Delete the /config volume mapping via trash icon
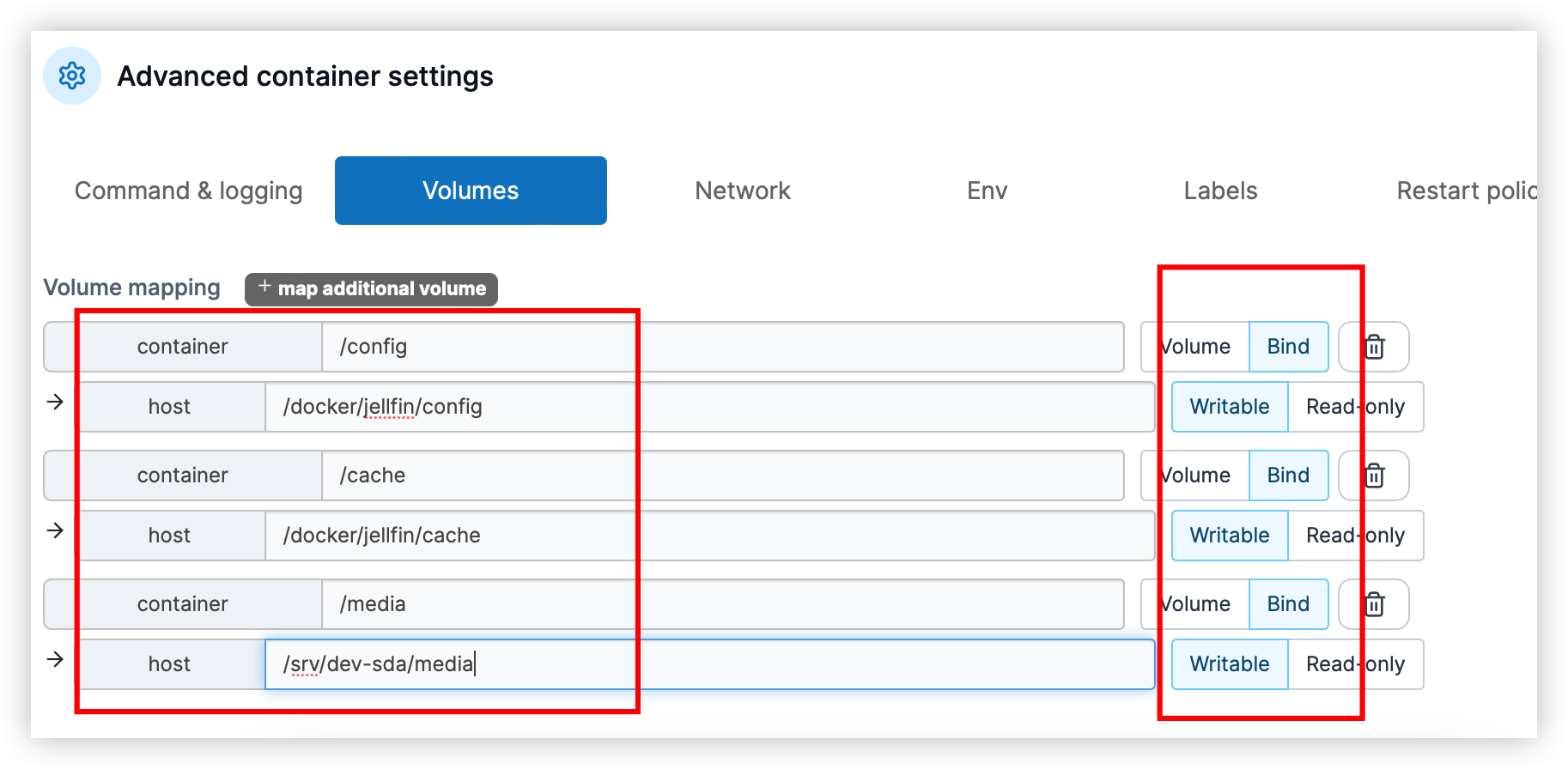1568x769 pixels. (x=1374, y=347)
